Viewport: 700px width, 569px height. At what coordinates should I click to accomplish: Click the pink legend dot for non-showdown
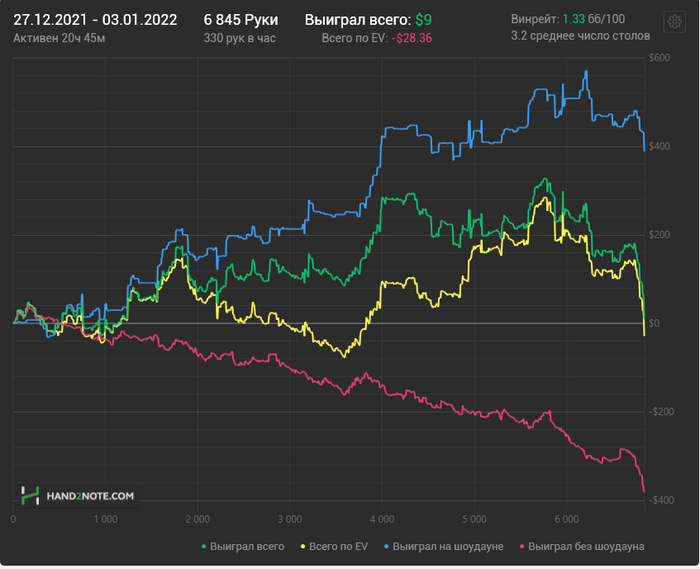tap(522, 546)
